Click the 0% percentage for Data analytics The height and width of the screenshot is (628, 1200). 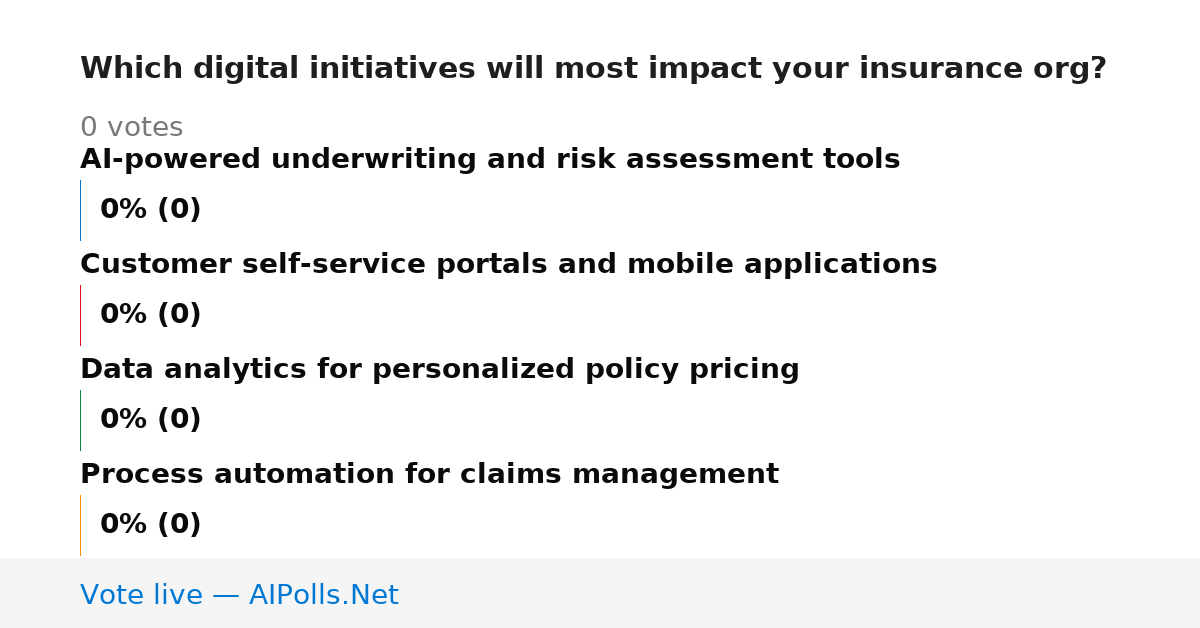[x=124, y=420]
